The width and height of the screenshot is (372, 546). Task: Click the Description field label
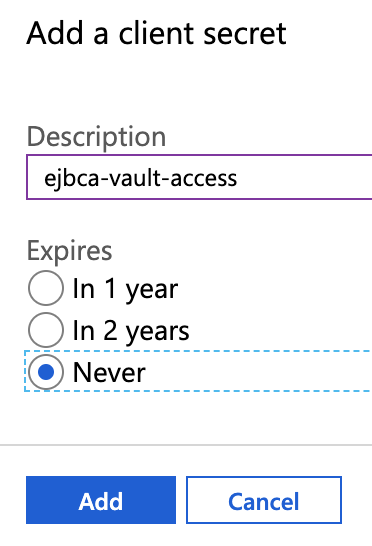click(x=96, y=138)
